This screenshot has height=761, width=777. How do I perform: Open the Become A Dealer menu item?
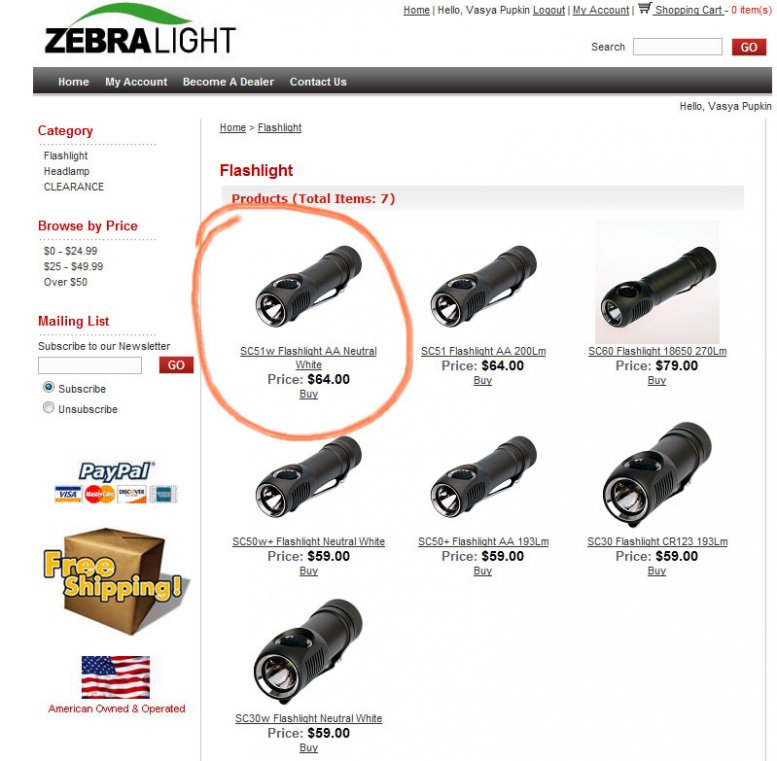click(228, 82)
